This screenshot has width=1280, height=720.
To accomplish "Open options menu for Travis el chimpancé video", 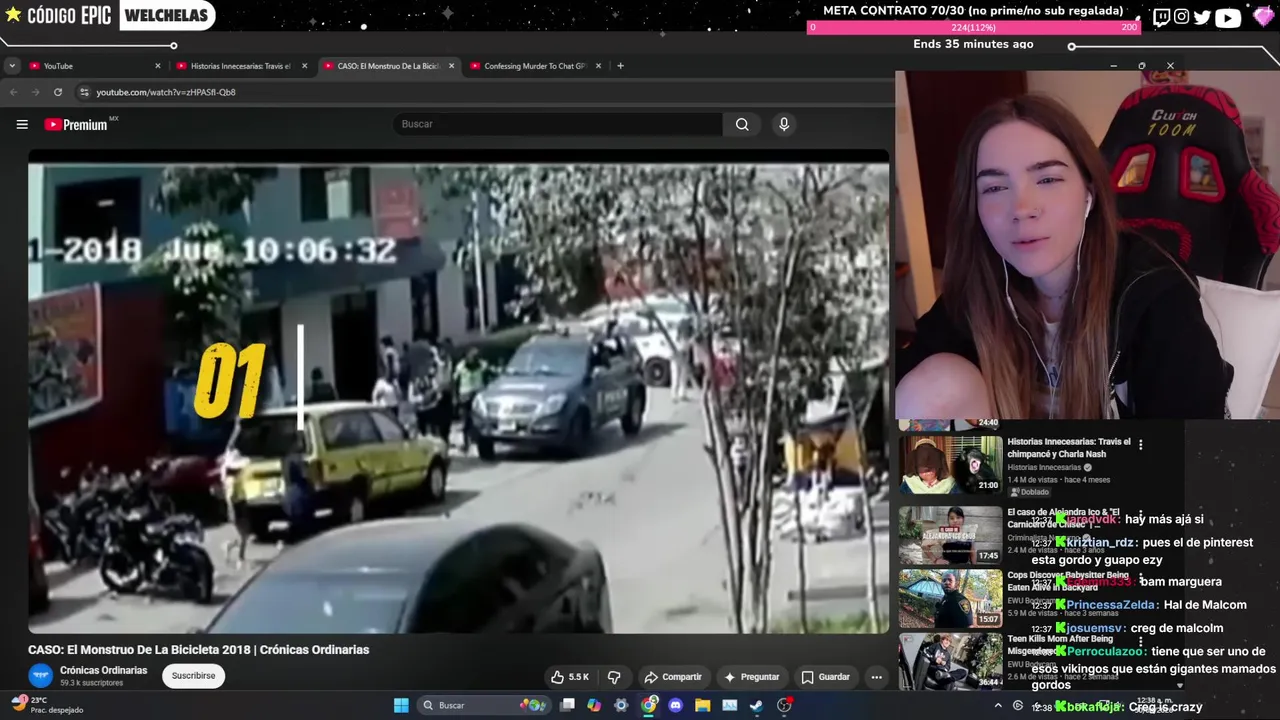I will point(1140,445).
